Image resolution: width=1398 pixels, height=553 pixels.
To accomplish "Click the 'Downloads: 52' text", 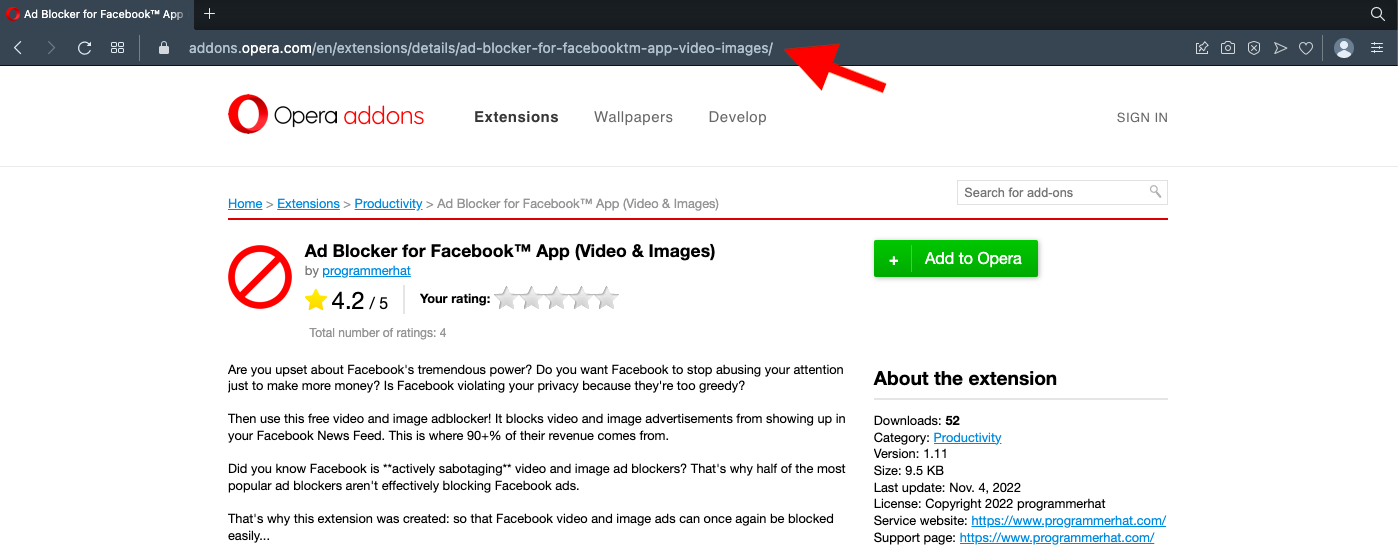I will pos(917,421).
